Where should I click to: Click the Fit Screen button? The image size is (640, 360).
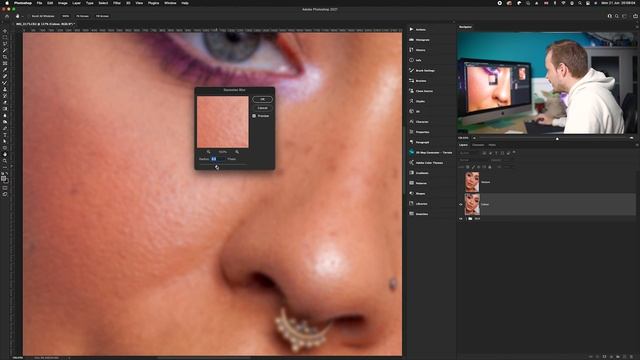(x=82, y=16)
